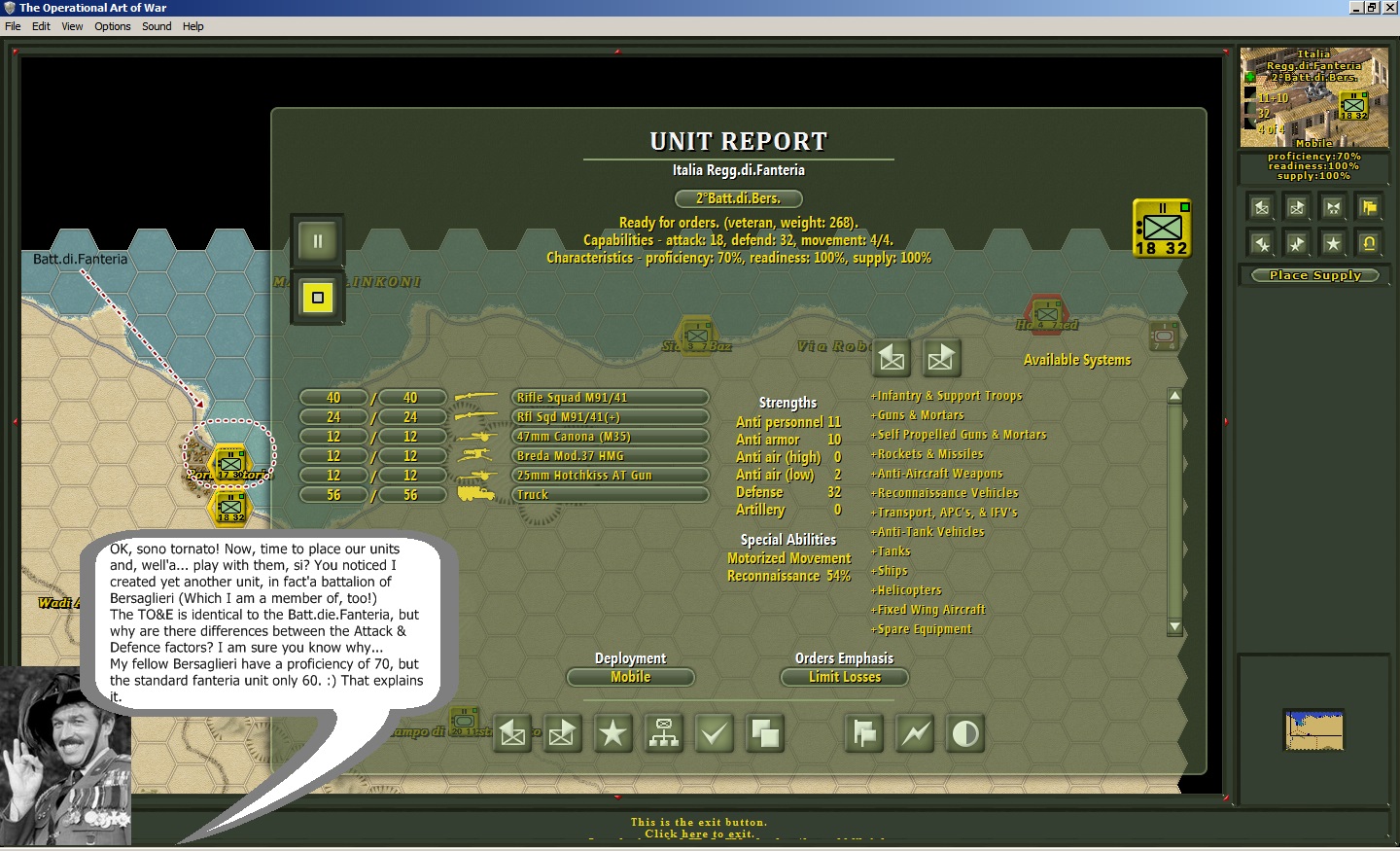Screen dimensions: 1400x851
Task: Click the 'Click here to exit' text
Action: (x=699, y=833)
